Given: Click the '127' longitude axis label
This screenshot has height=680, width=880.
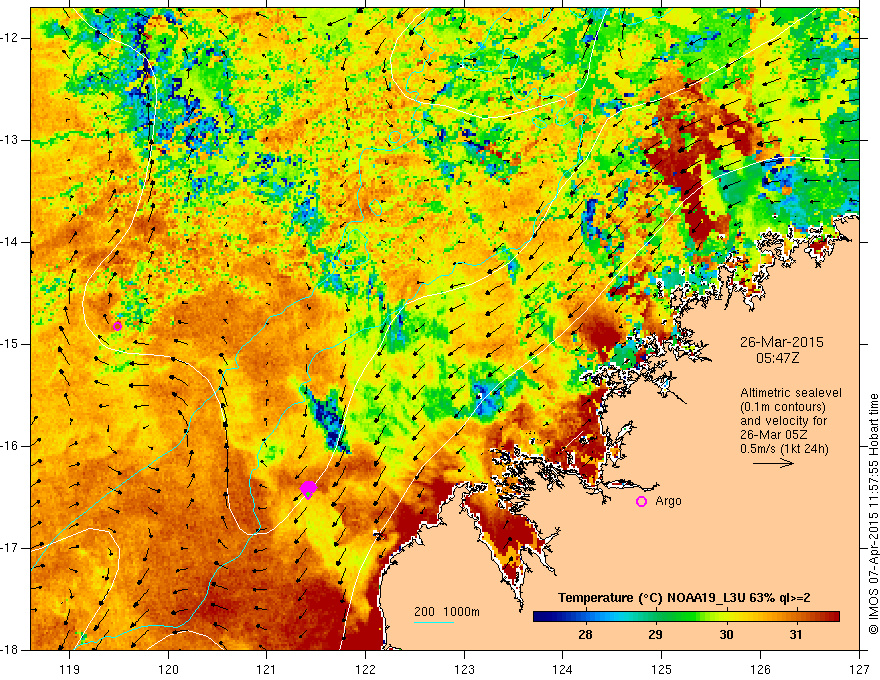Looking at the screenshot, I should [x=859, y=669].
